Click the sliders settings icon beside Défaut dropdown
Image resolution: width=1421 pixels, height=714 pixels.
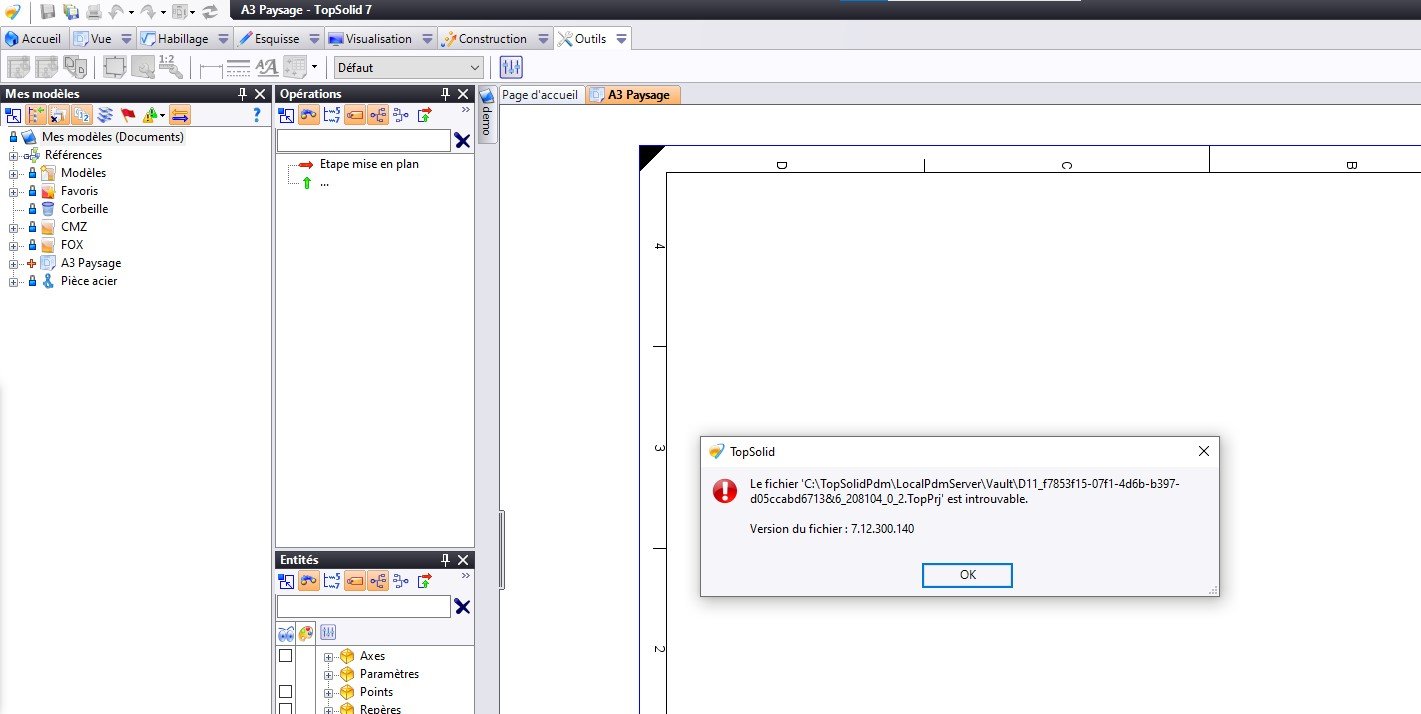(x=511, y=67)
